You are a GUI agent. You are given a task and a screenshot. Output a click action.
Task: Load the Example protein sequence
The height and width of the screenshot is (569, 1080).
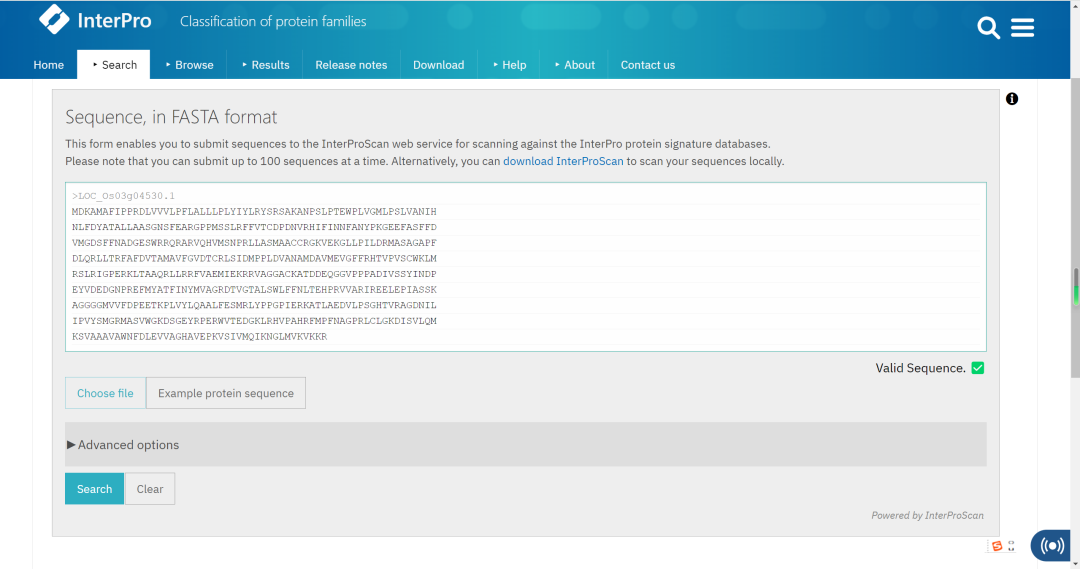tap(226, 393)
